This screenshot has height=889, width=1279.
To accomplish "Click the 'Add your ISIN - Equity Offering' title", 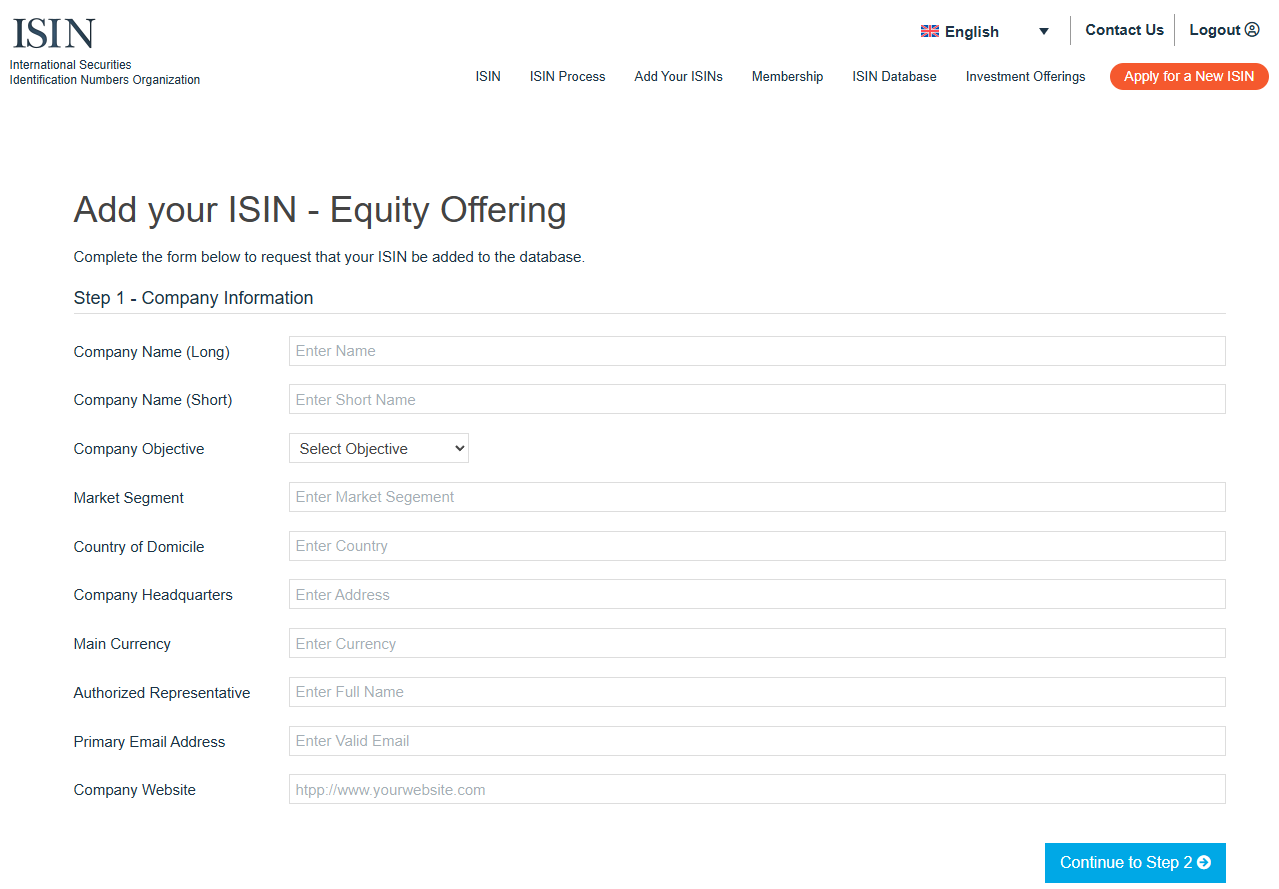I will click(320, 210).
